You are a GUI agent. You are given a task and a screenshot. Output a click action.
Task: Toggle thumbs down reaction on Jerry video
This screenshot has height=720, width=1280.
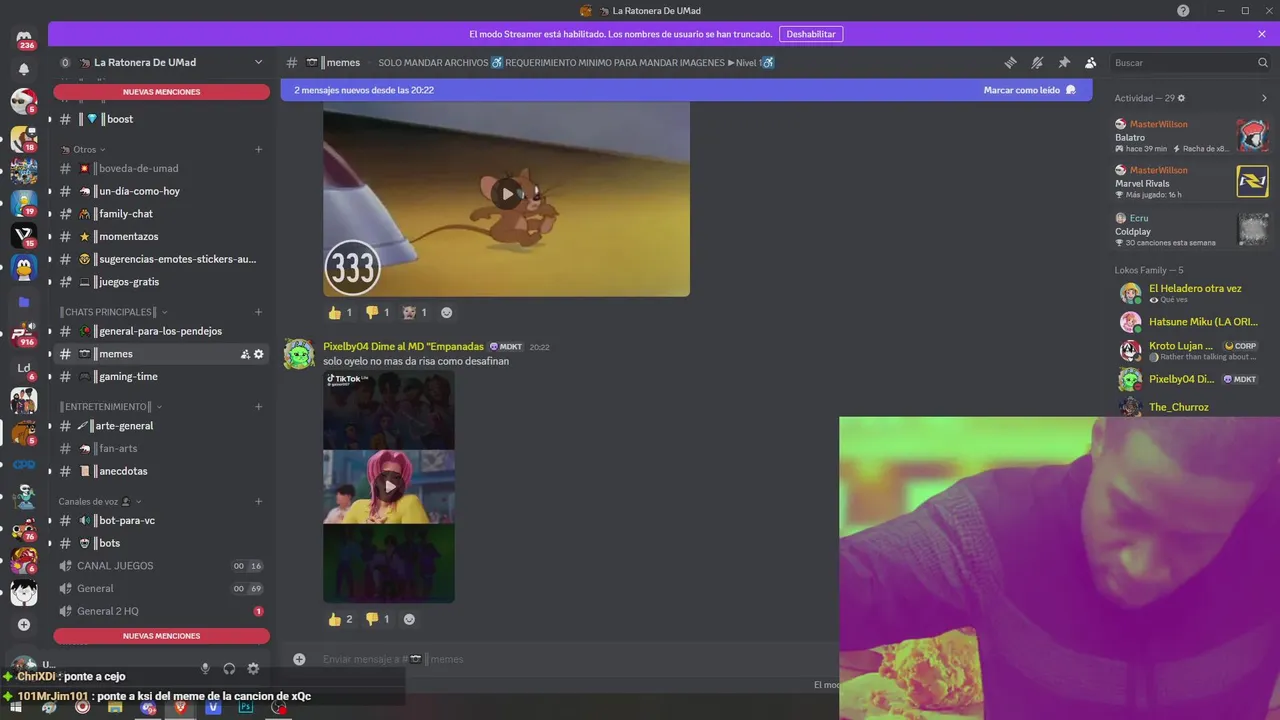pos(378,312)
